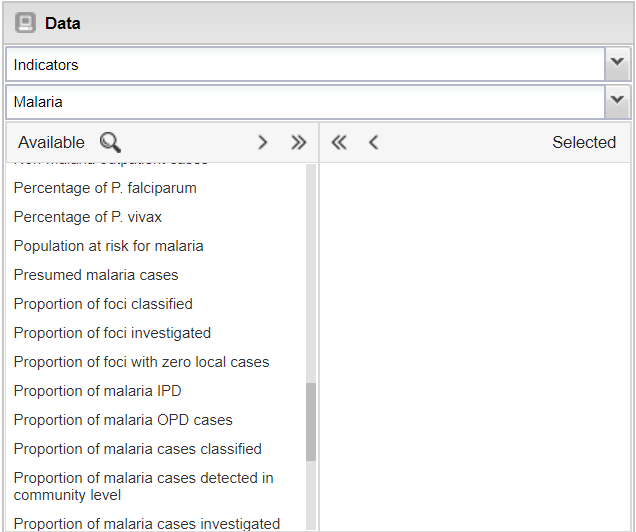The height and width of the screenshot is (532, 636).
Task: Pick Presumed malaria cases indicator
Action: pos(96,275)
